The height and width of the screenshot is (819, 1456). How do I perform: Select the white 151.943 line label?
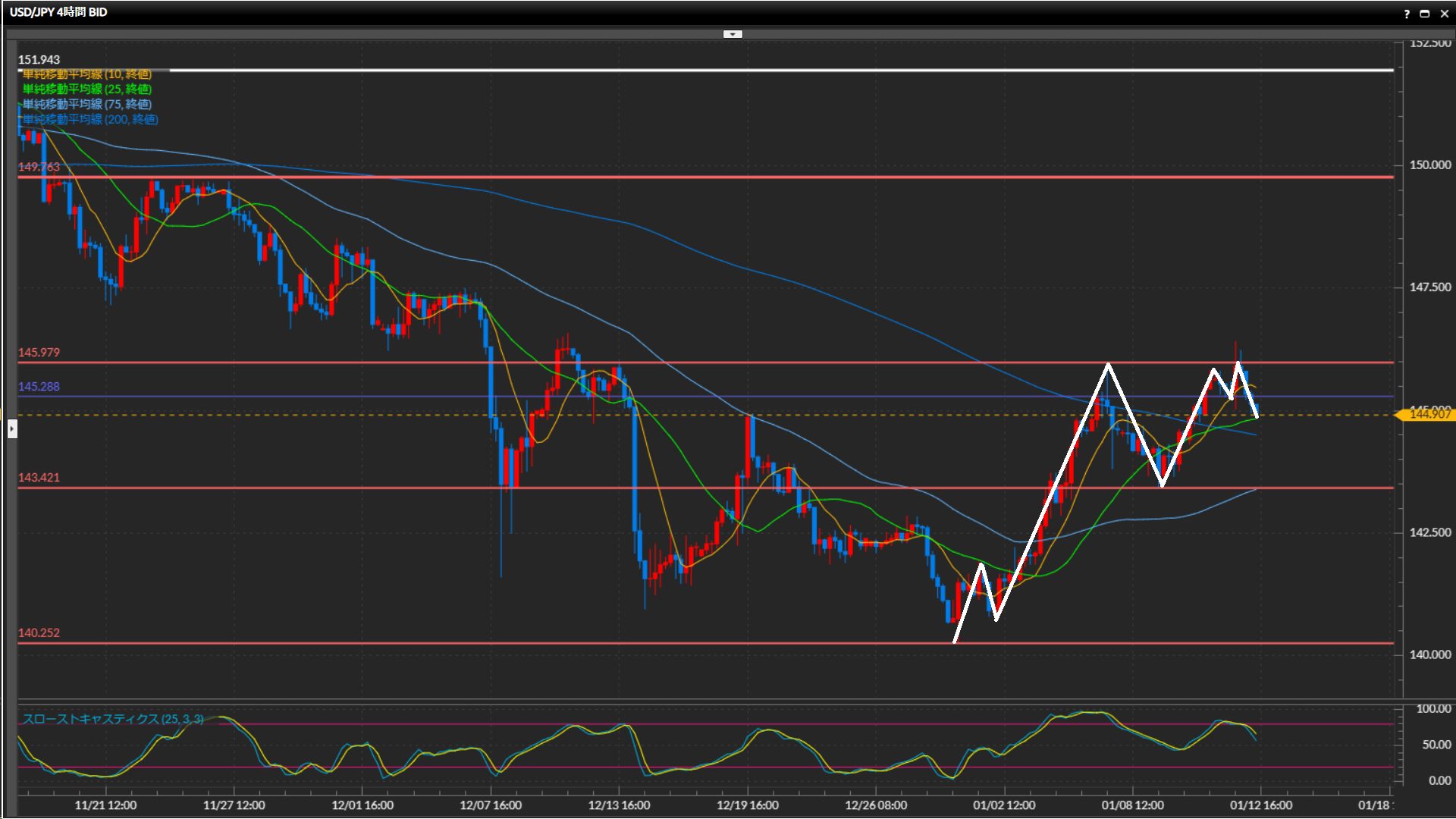click(x=39, y=60)
